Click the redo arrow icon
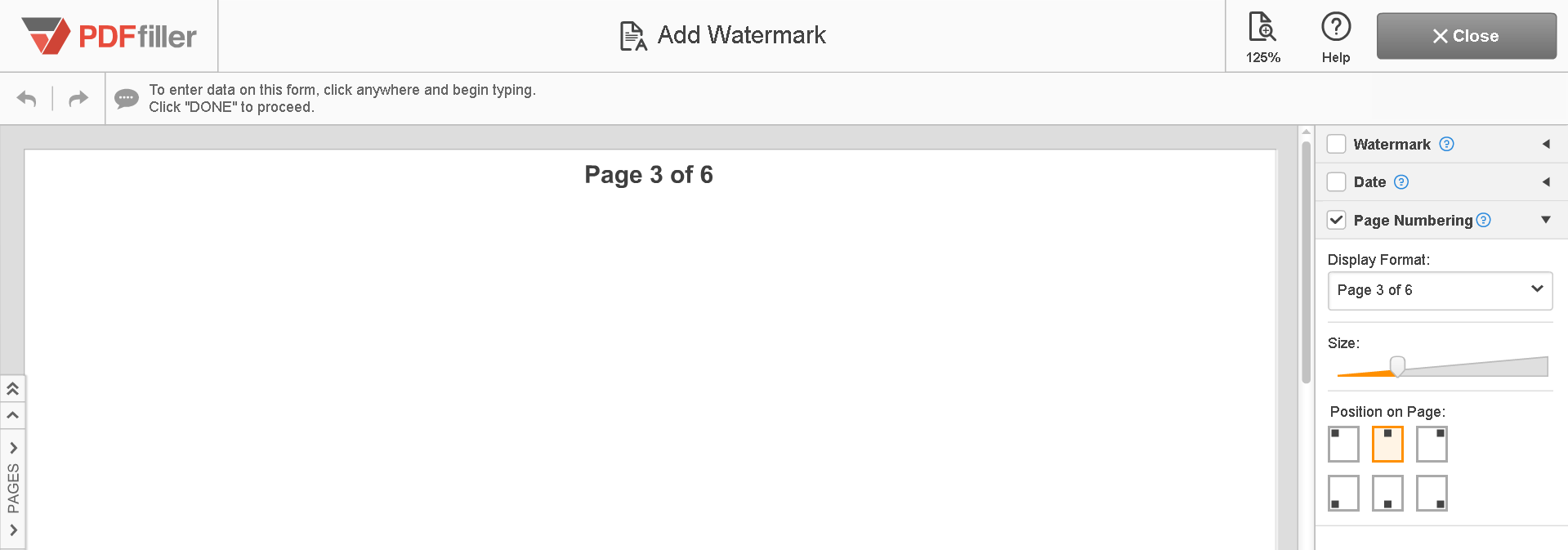Screen dimensions: 1568x550 click(78, 99)
